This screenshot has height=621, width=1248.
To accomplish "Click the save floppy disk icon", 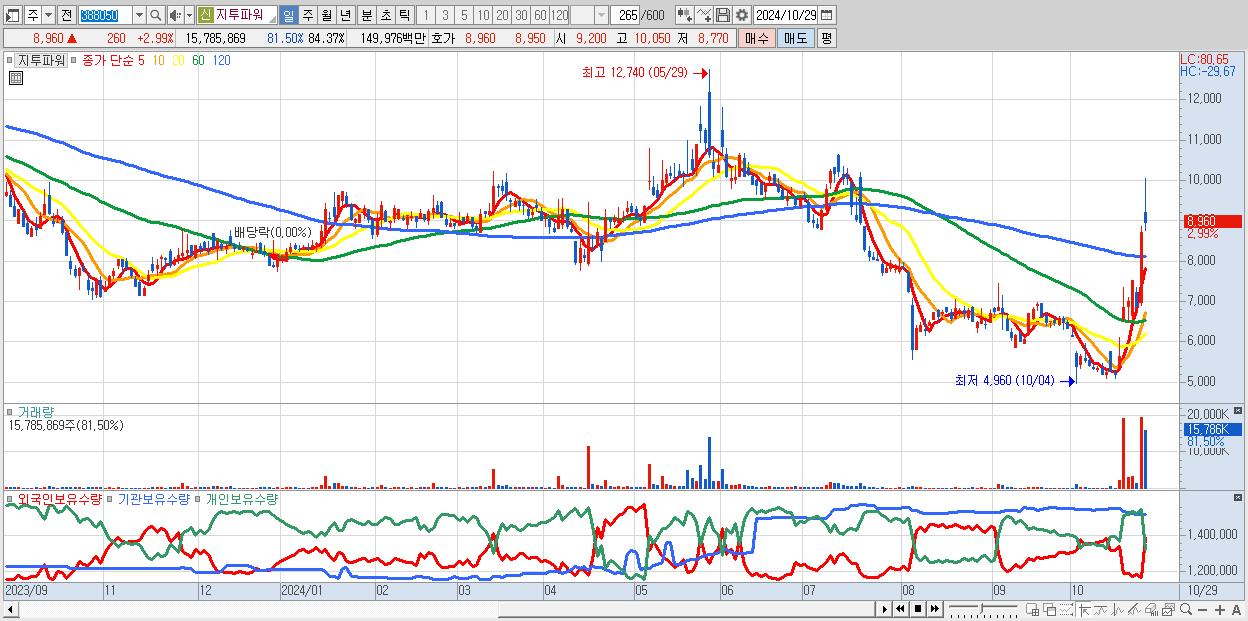I will click(x=723, y=15).
